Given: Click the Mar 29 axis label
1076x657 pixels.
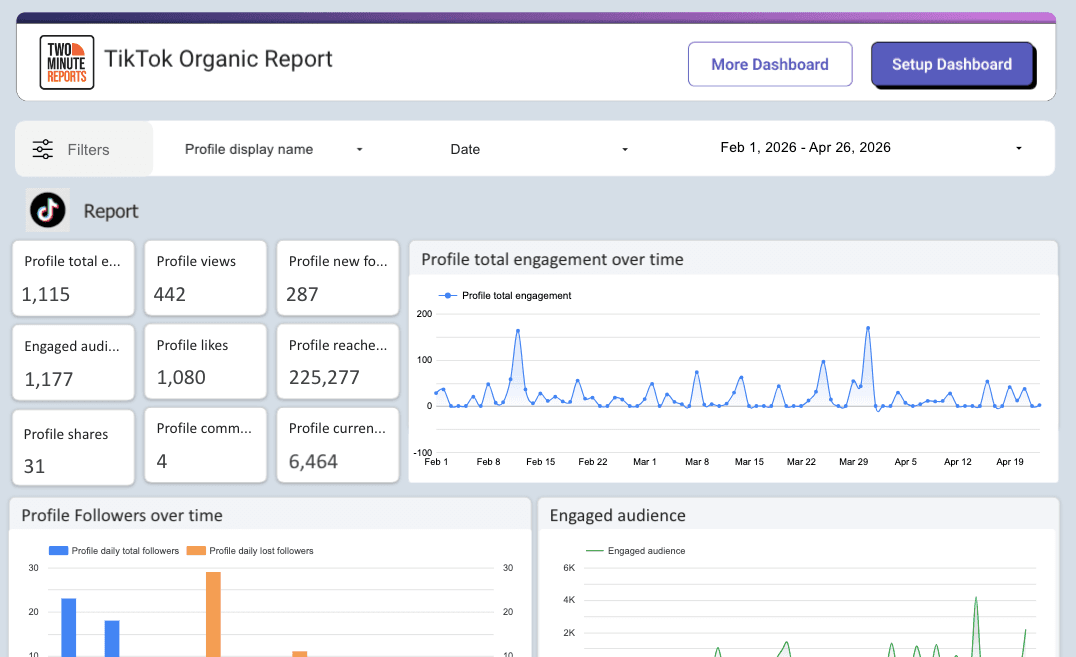Looking at the screenshot, I should click(x=854, y=462).
